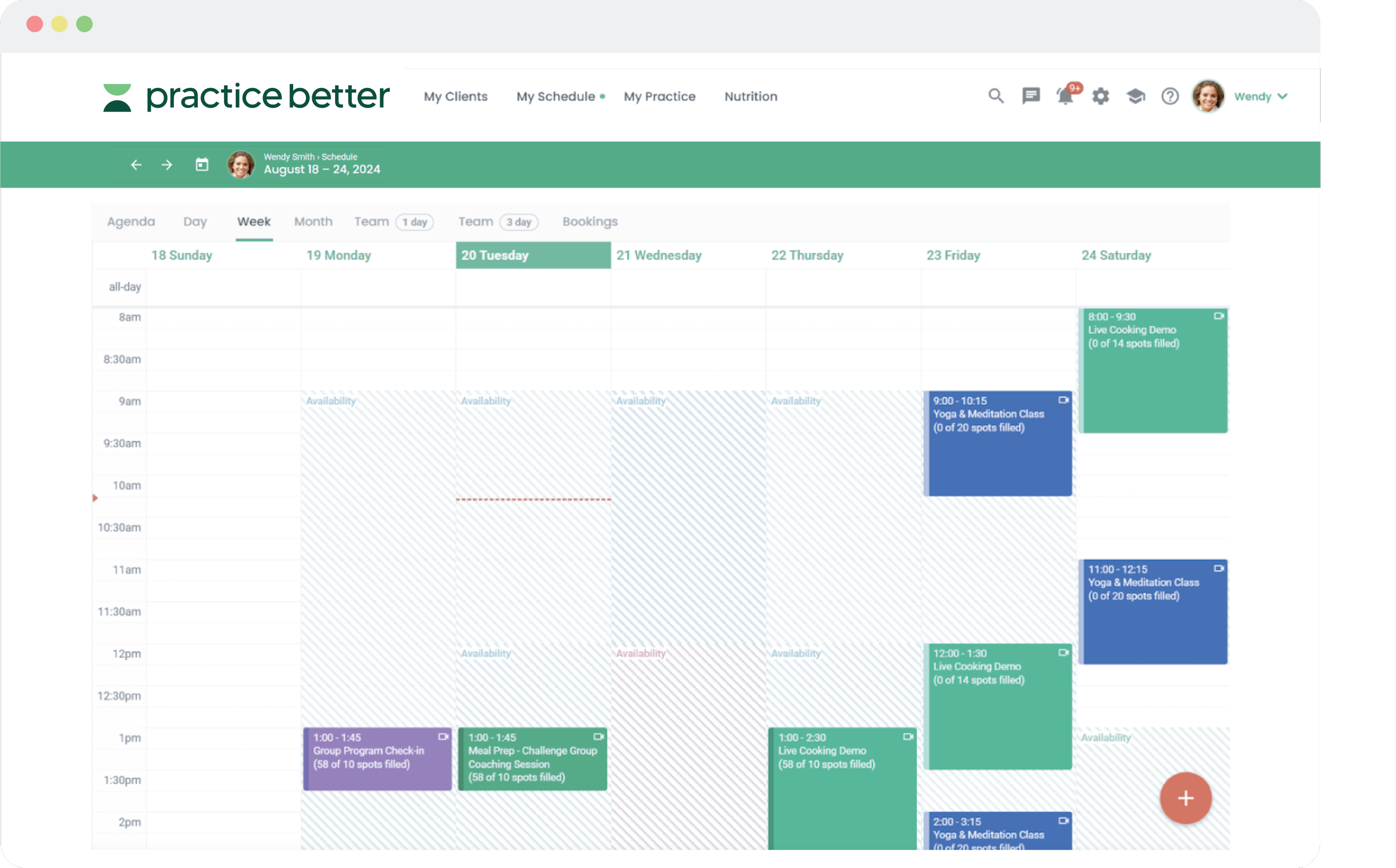
Task: Switch to the Agenda view tab
Action: coord(131,222)
